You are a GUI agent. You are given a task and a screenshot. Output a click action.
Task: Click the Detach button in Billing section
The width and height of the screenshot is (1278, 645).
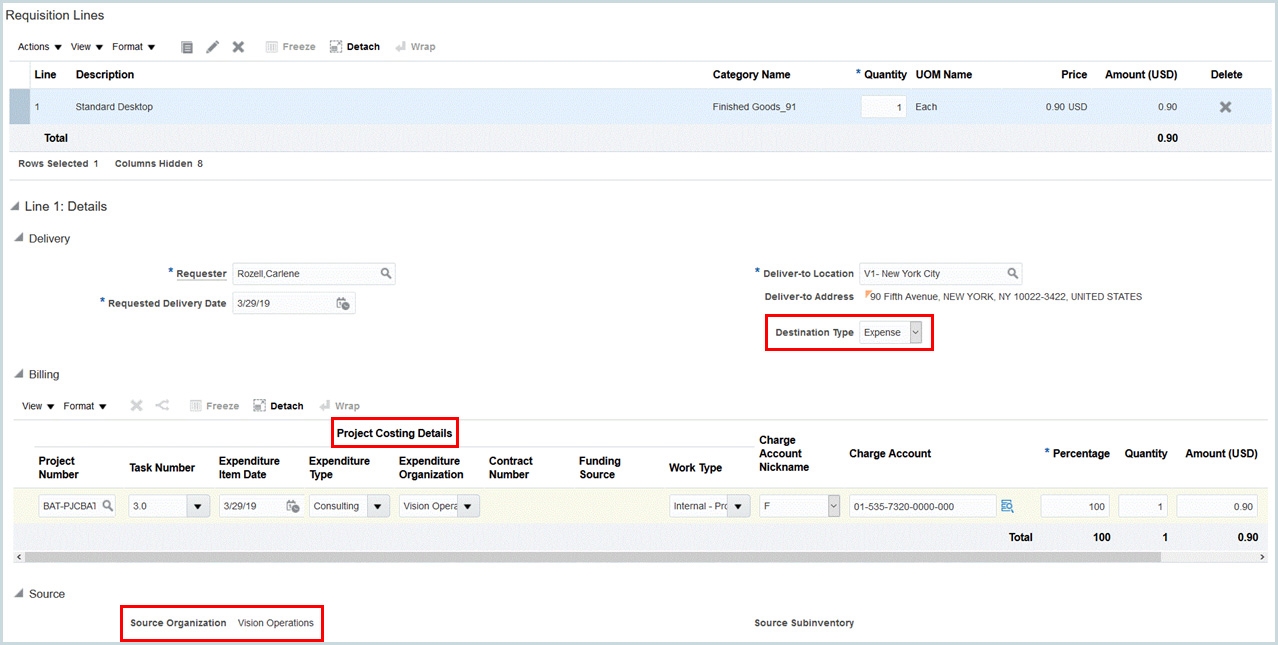(279, 405)
